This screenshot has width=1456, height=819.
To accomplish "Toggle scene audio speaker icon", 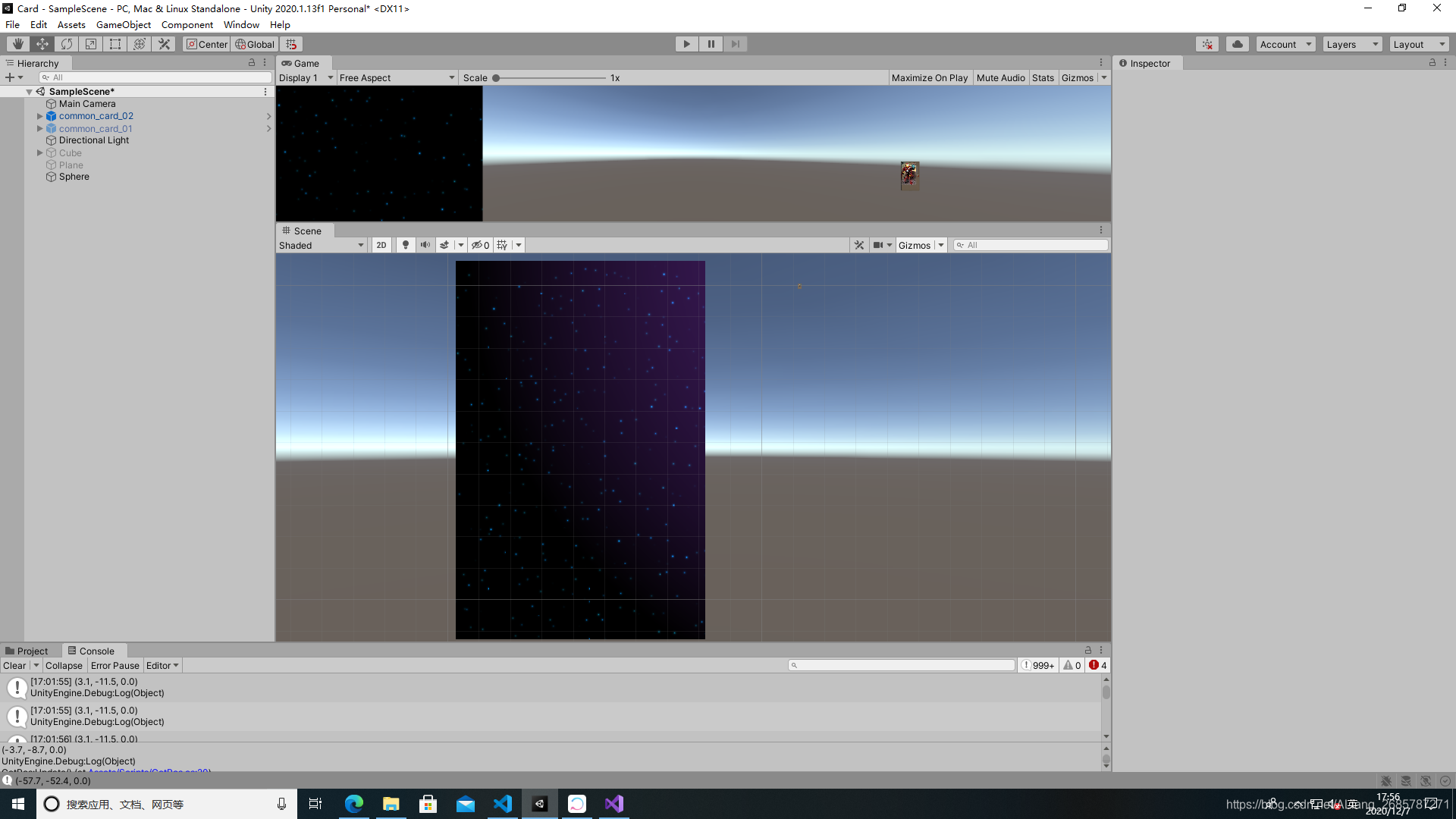I will (425, 245).
